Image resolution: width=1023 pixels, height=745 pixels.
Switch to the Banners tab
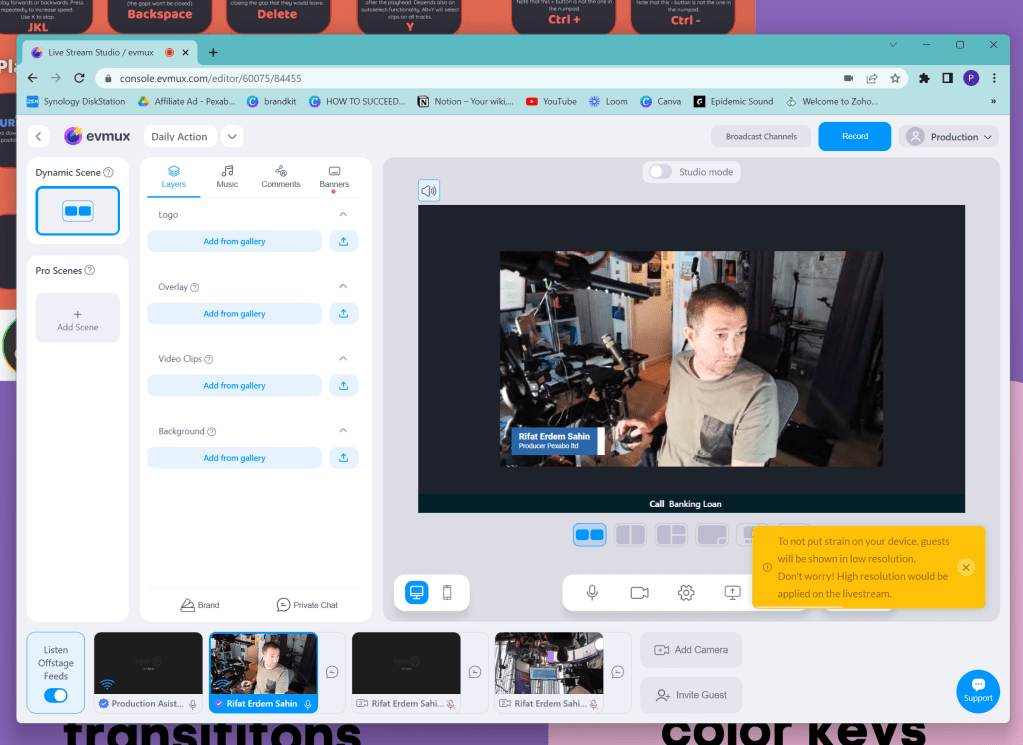tap(334, 177)
